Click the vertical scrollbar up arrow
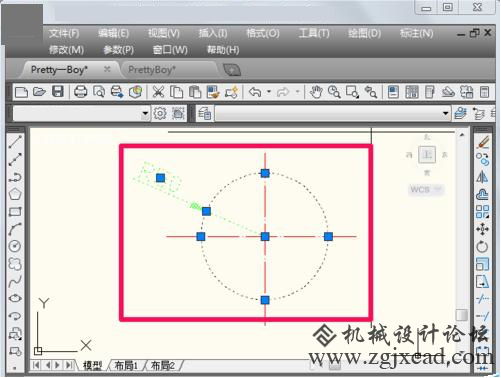Screen dimensions: 501x378 pyautogui.click(x=462, y=135)
